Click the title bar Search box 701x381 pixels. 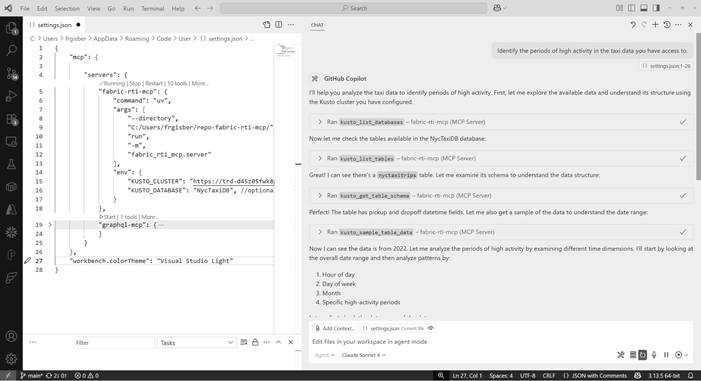click(354, 8)
